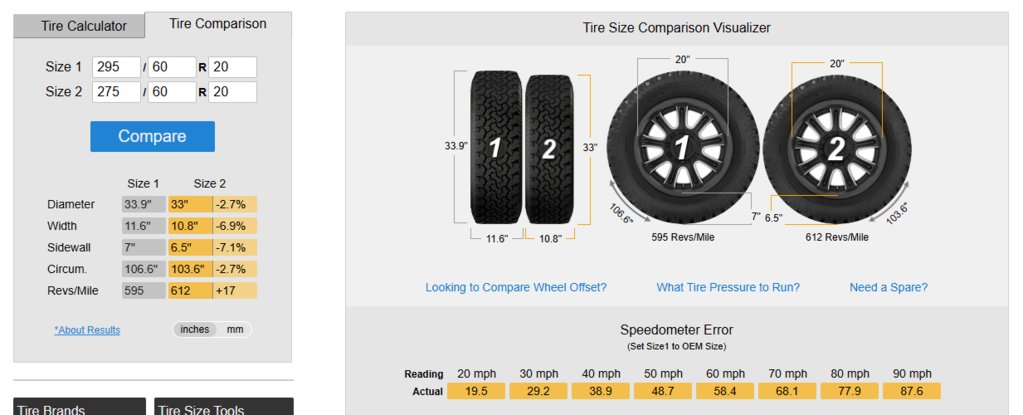This screenshot has height=415, width=1023.
Task: Click Size 1 aspect ratio field
Action: 172,67
